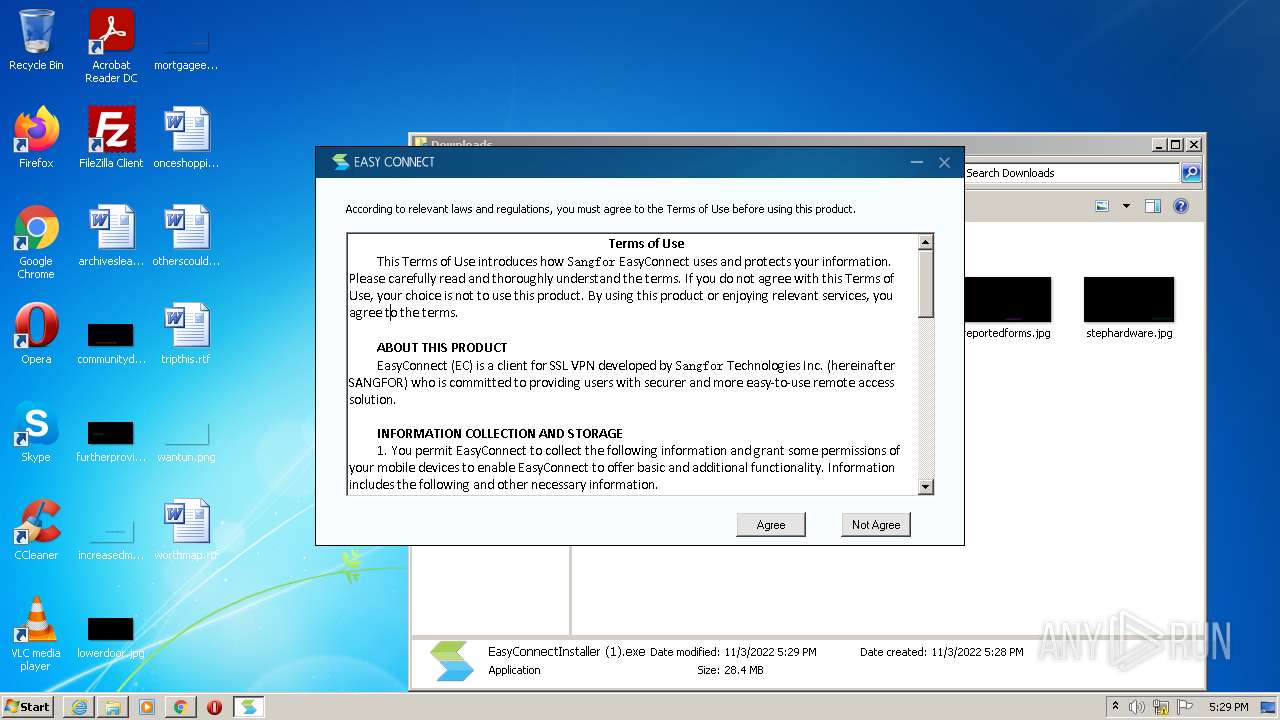
Task: Open the Opera desktop shortcut
Action: click(x=36, y=334)
